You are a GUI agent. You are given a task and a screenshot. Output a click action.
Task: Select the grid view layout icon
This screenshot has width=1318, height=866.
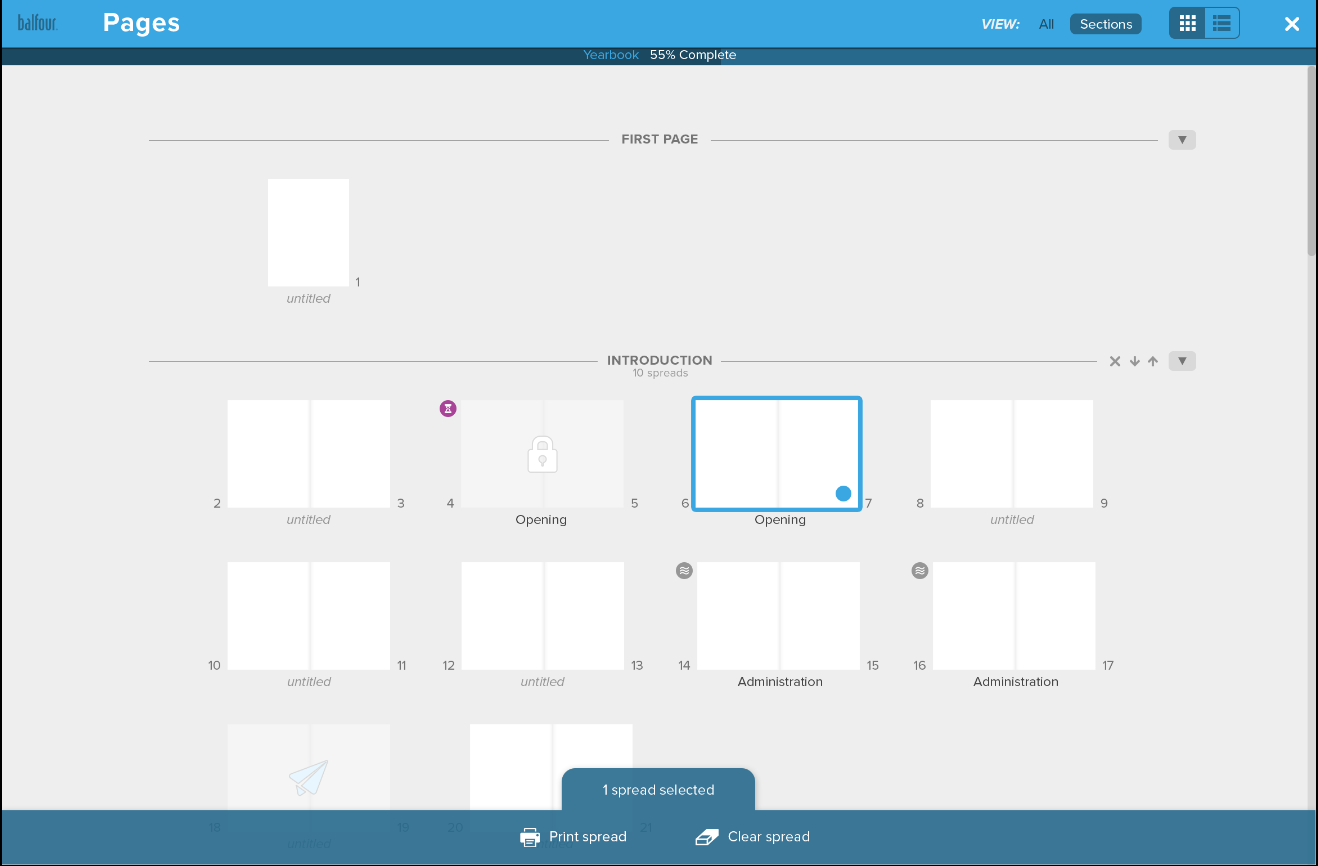[1187, 23]
